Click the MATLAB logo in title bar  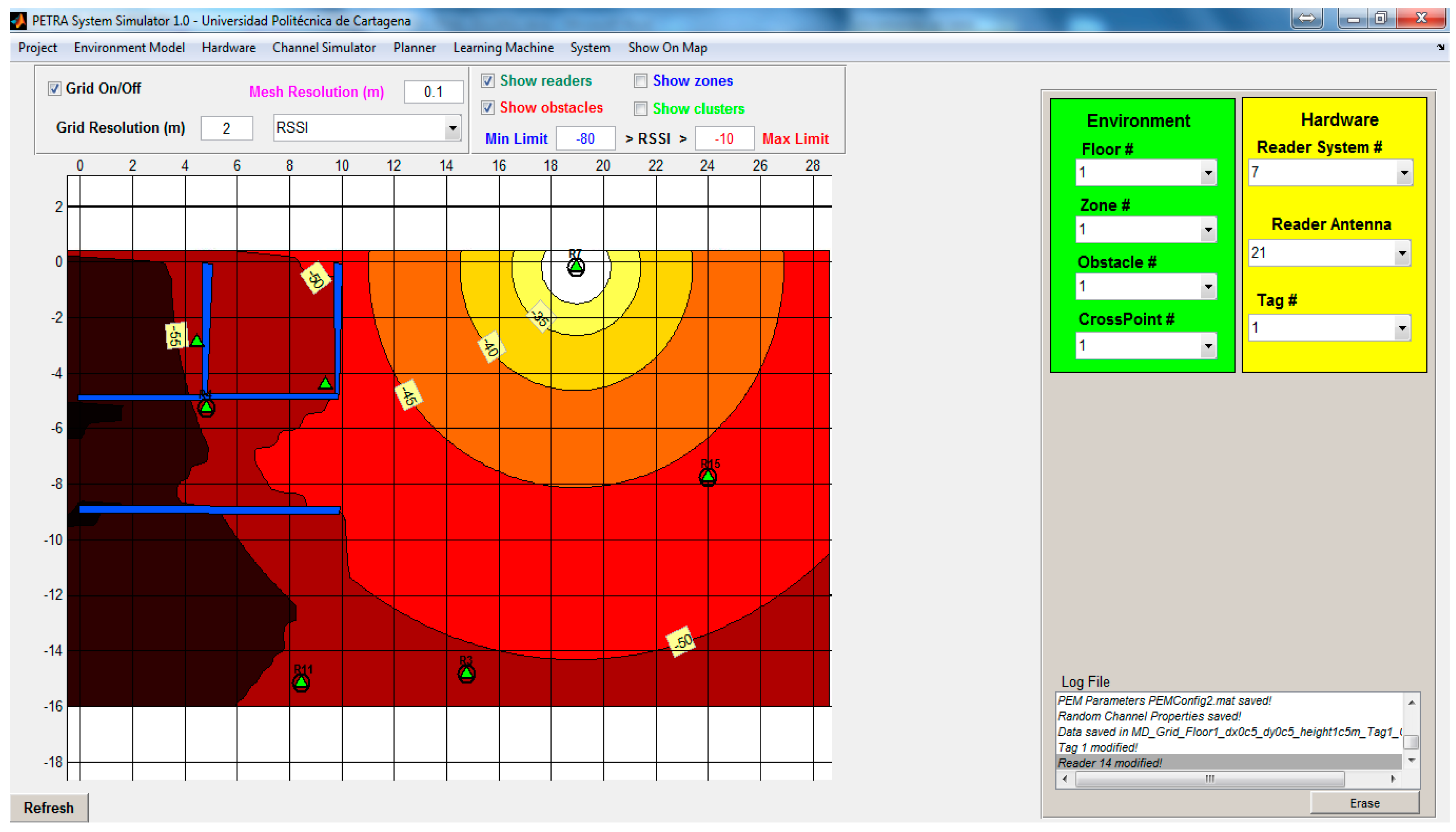pos(18,21)
